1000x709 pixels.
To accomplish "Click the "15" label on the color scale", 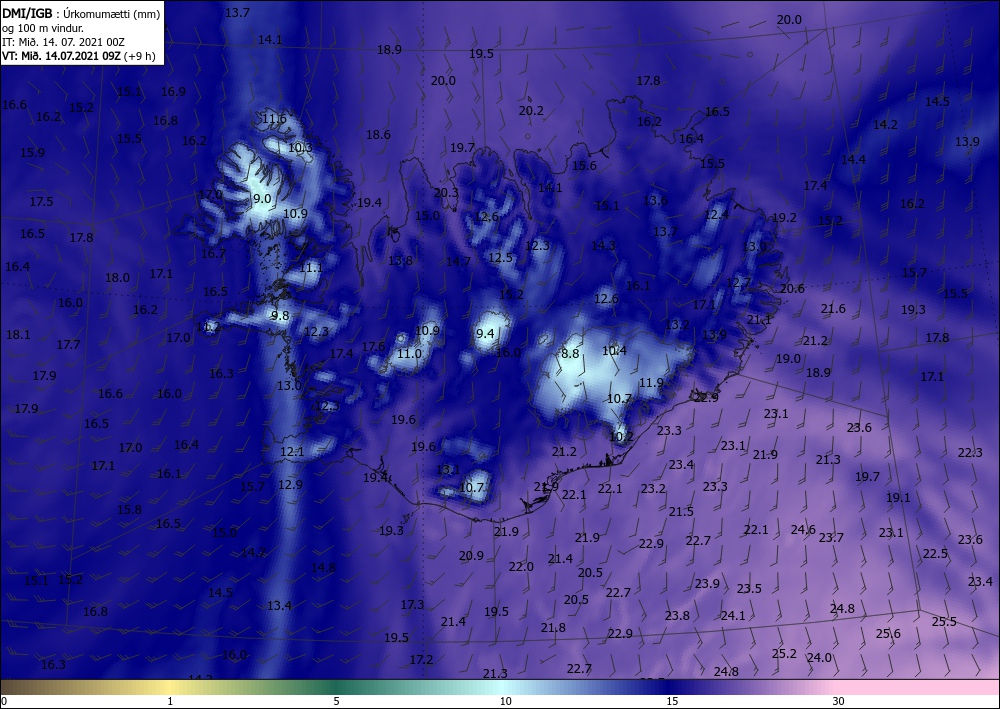I will 672,701.
